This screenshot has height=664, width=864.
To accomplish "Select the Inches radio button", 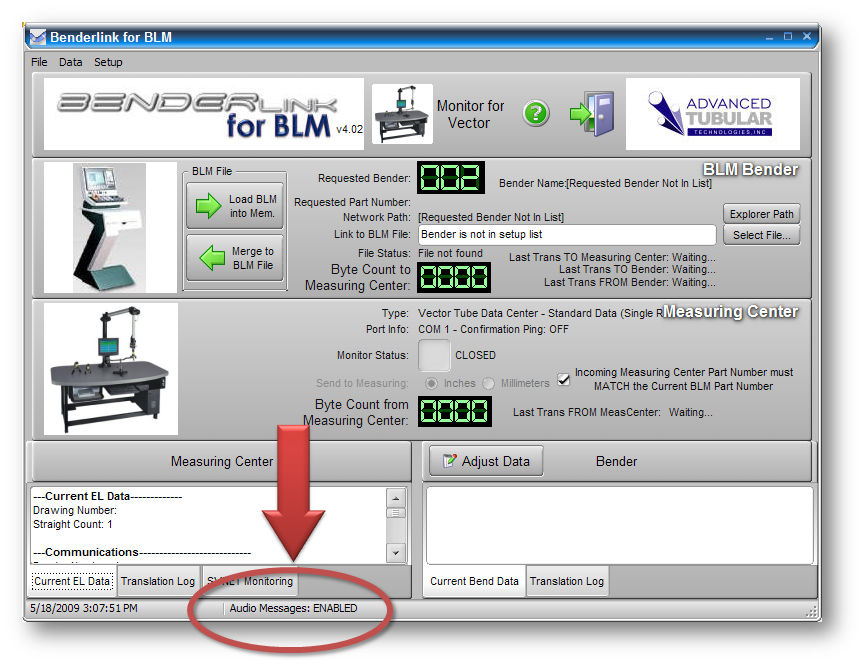I will [431, 383].
